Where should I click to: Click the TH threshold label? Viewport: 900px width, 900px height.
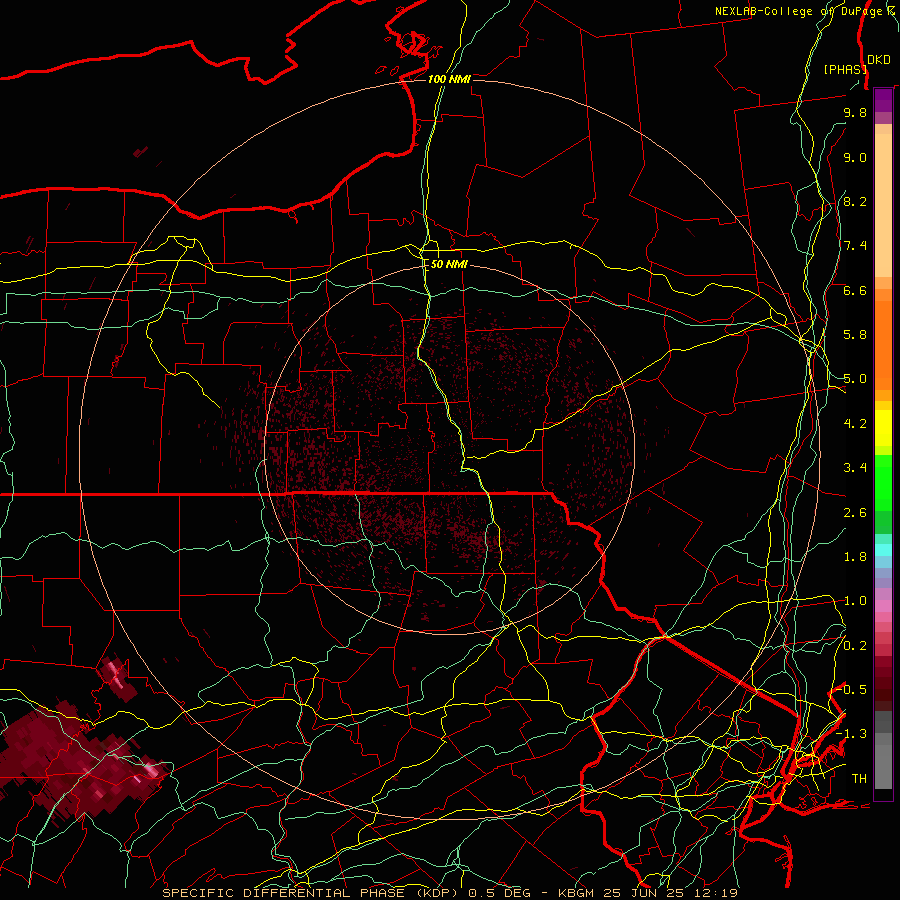click(859, 779)
